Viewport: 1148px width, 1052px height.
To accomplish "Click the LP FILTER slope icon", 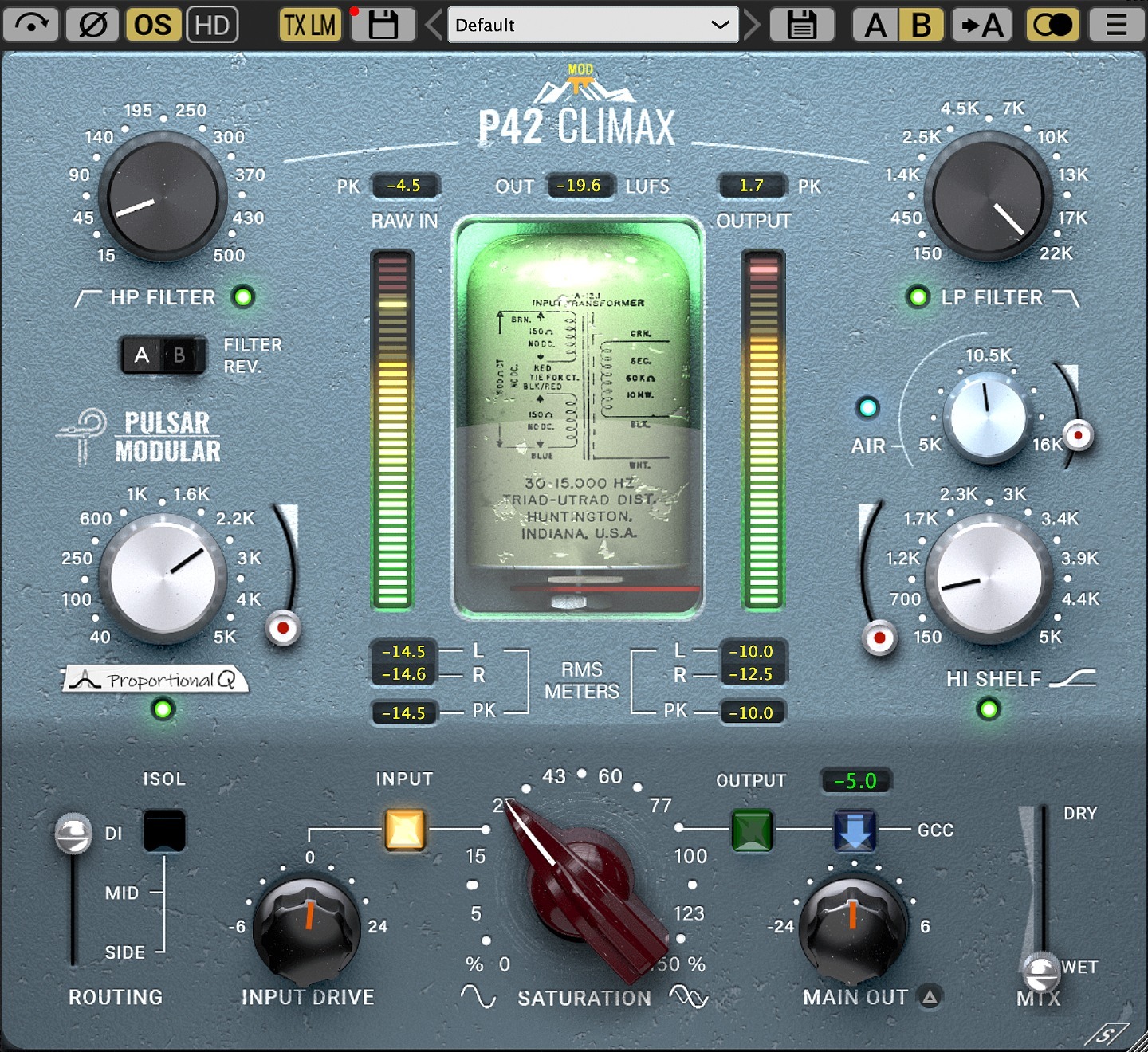I will 1065,297.
